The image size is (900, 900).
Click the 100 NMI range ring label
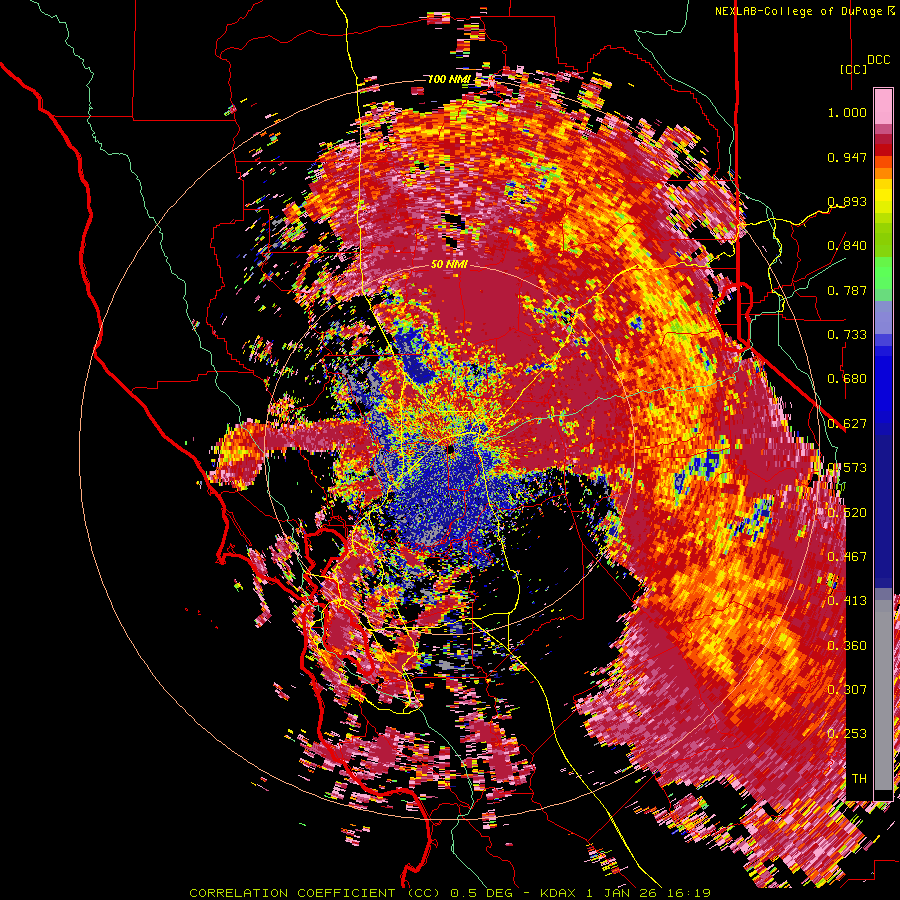449,79
